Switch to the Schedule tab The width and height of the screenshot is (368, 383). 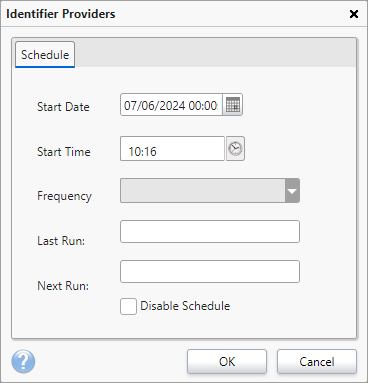(x=45, y=55)
